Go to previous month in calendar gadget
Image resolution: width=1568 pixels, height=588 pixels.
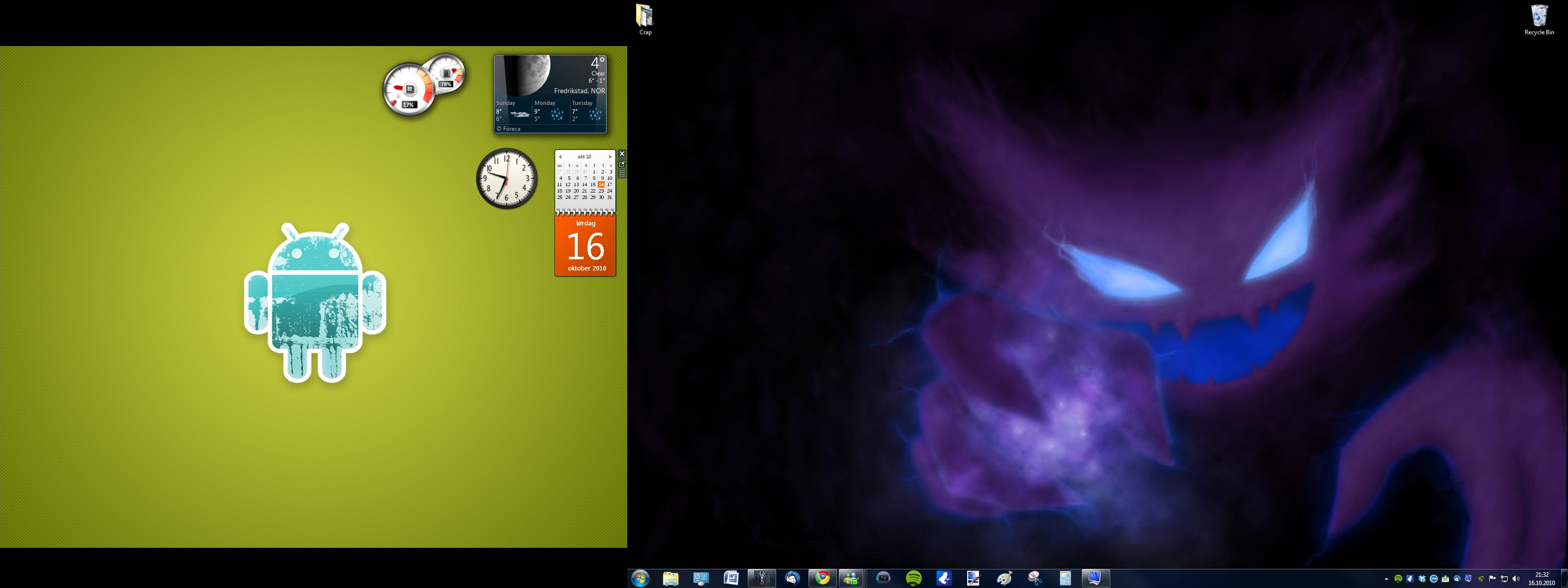tap(560, 157)
